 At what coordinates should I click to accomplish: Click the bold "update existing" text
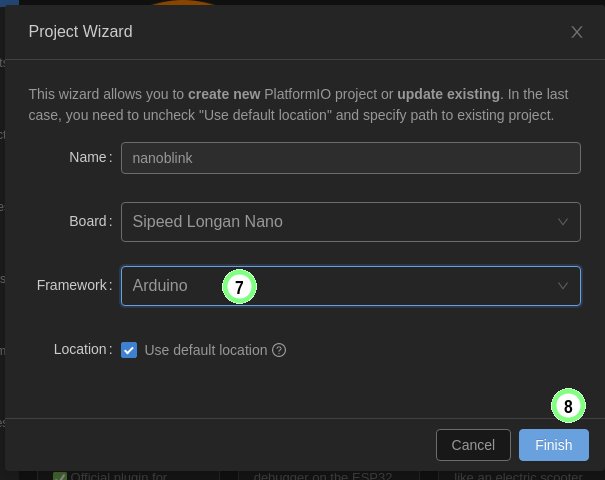click(448, 94)
